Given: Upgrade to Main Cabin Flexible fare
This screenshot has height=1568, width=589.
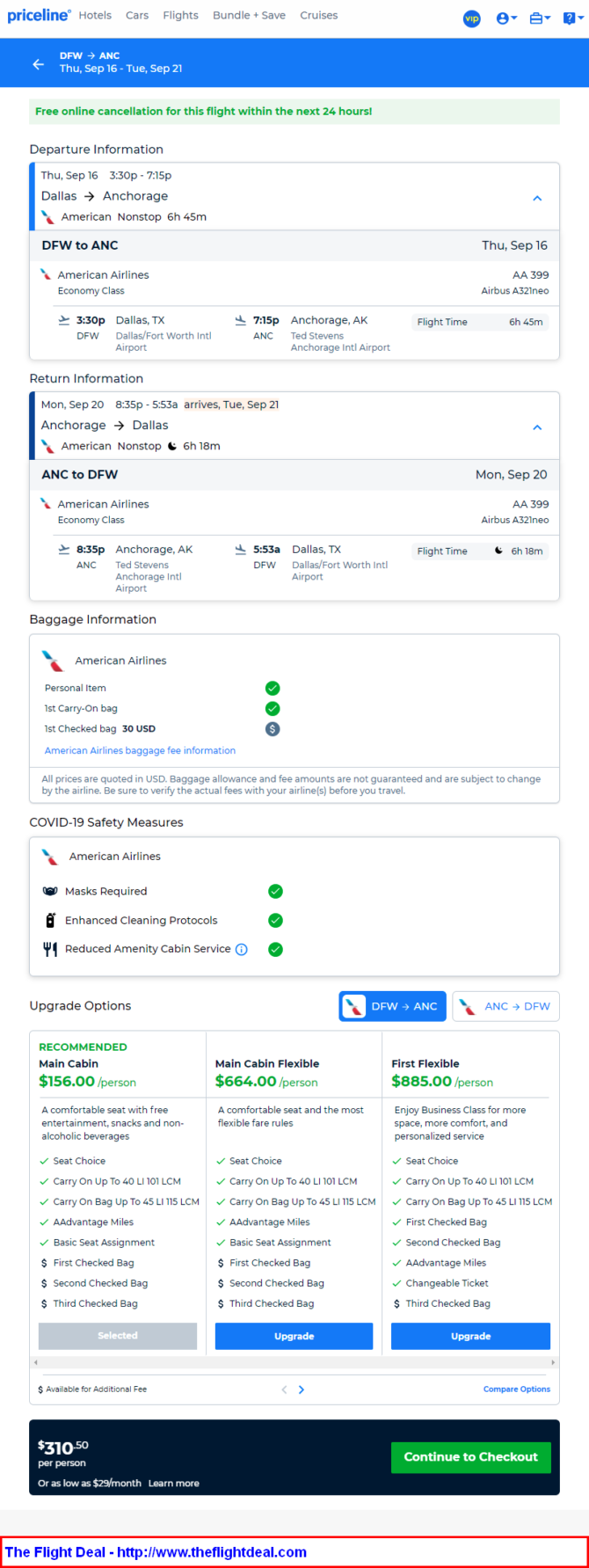Looking at the screenshot, I should pyautogui.click(x=294, y=1336).
